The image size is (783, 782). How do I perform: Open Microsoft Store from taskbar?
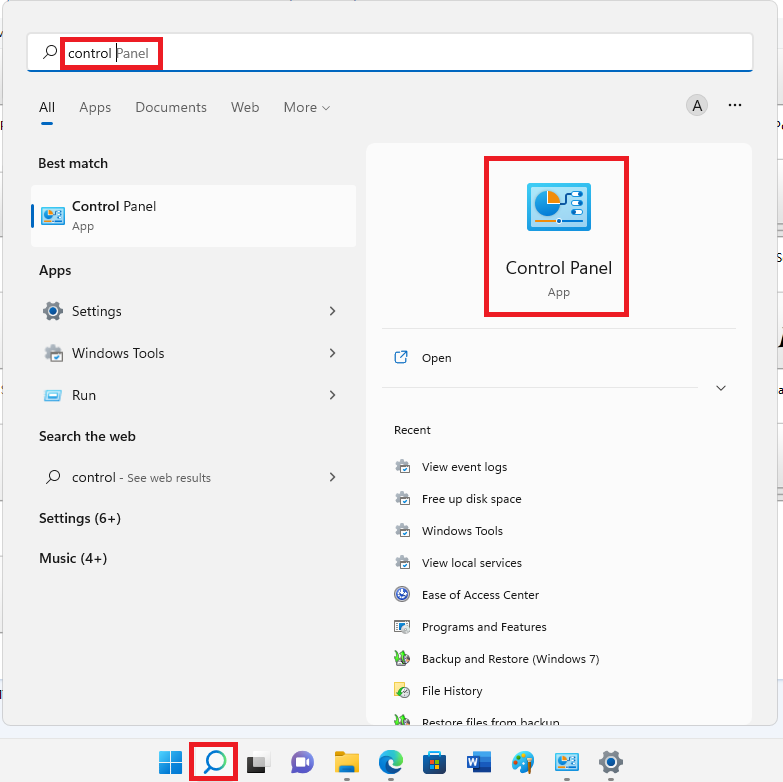click(434, 762)
